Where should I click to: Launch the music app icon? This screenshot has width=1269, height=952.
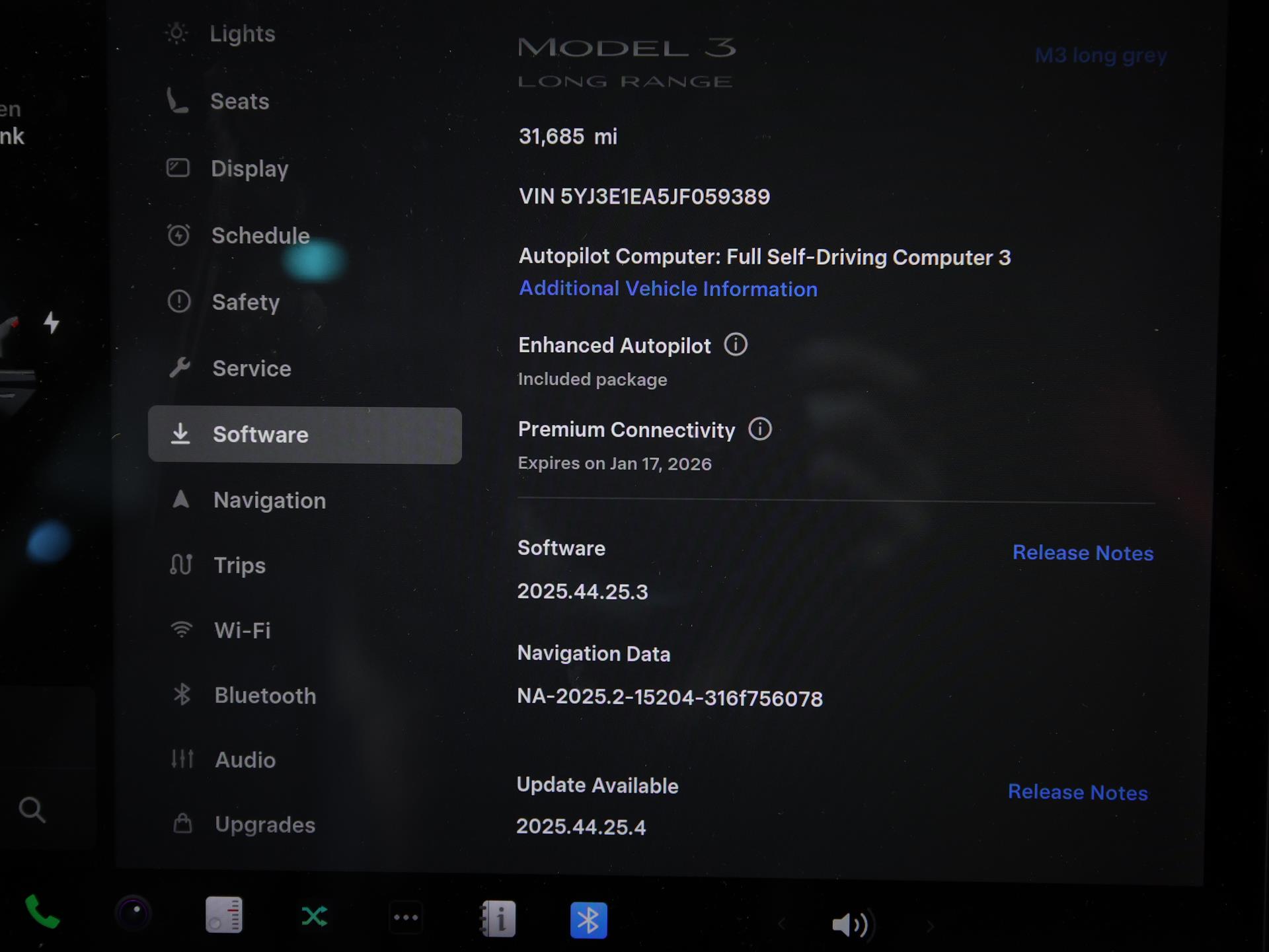224,915
